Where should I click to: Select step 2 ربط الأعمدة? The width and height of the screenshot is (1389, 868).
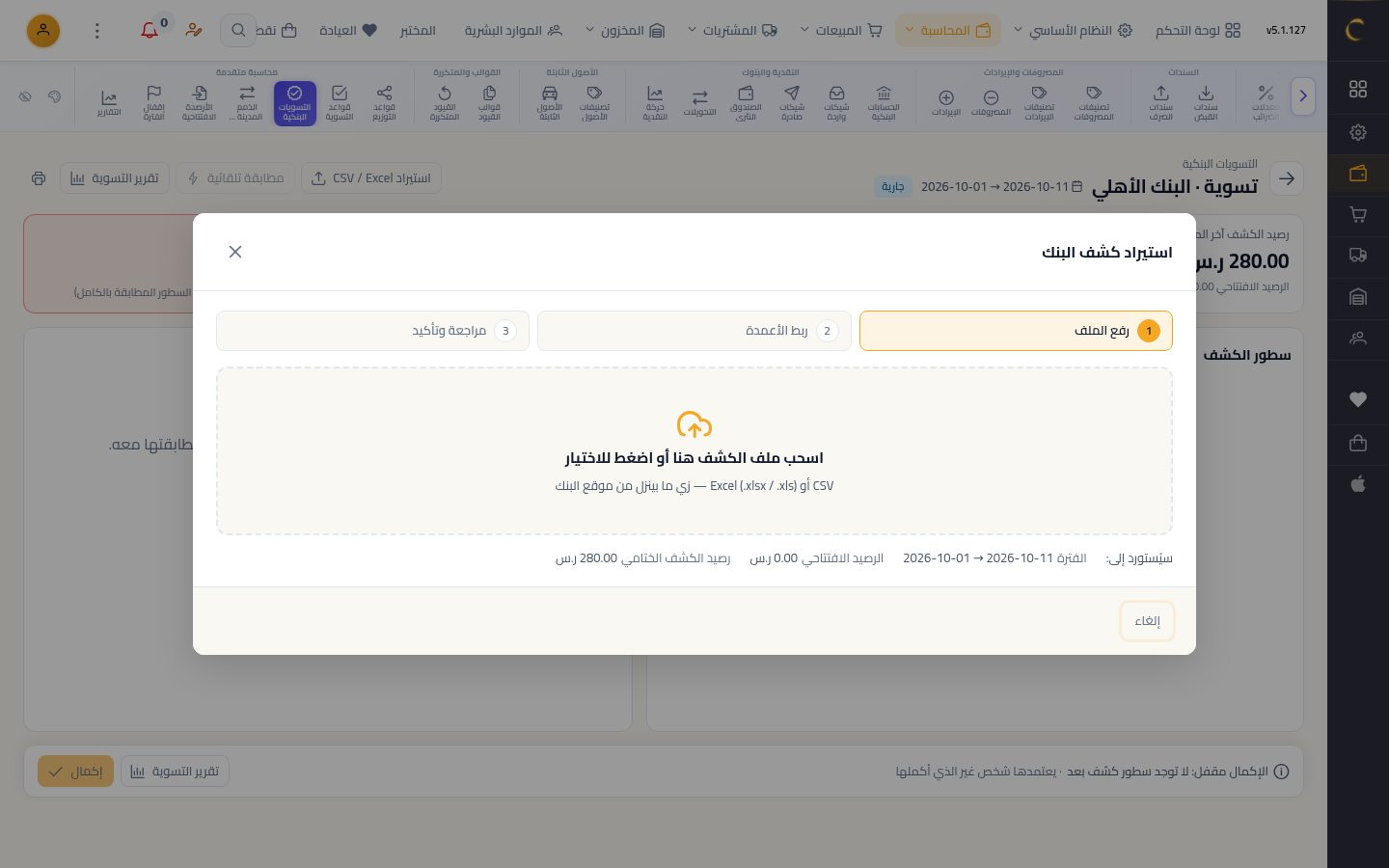694,331
